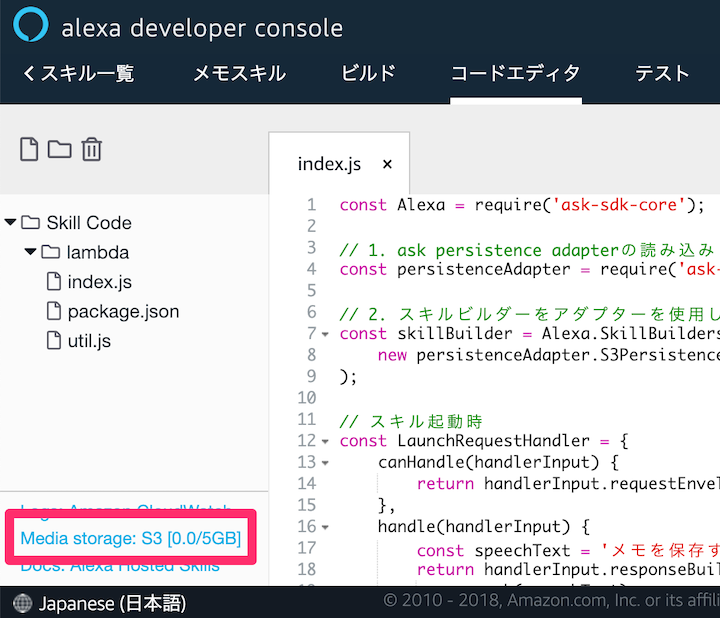Click the file icon beside util.js
The width and height of the screenshot is (720, 618).
point(54,340)
